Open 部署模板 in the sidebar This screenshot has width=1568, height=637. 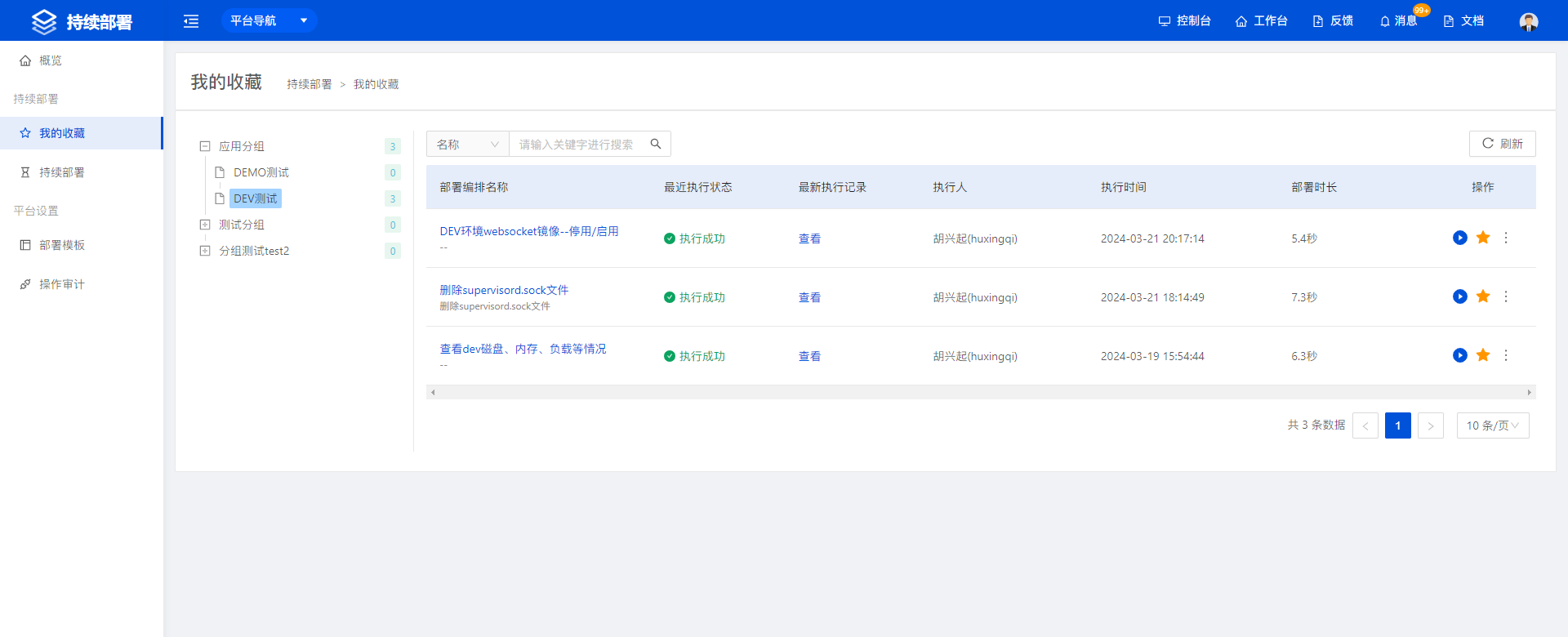pyautogui.click(x=82, y=245)
